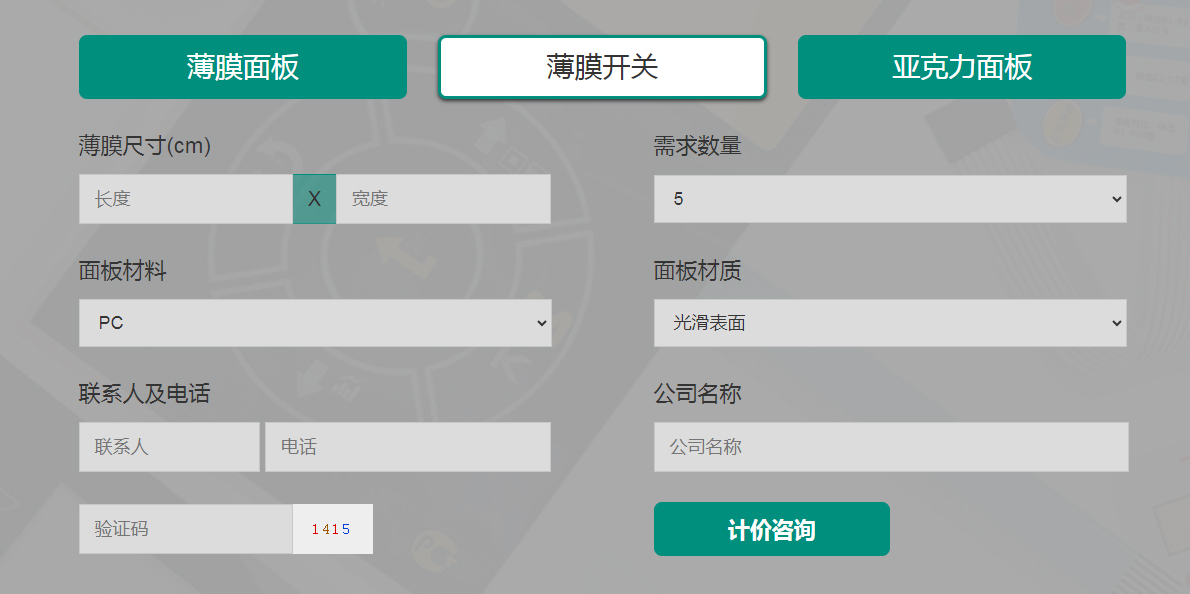The width and height of the screenshot is (1190, 594).
Task: Click the 需求数量 heading label
Action: tap(697, 146)
